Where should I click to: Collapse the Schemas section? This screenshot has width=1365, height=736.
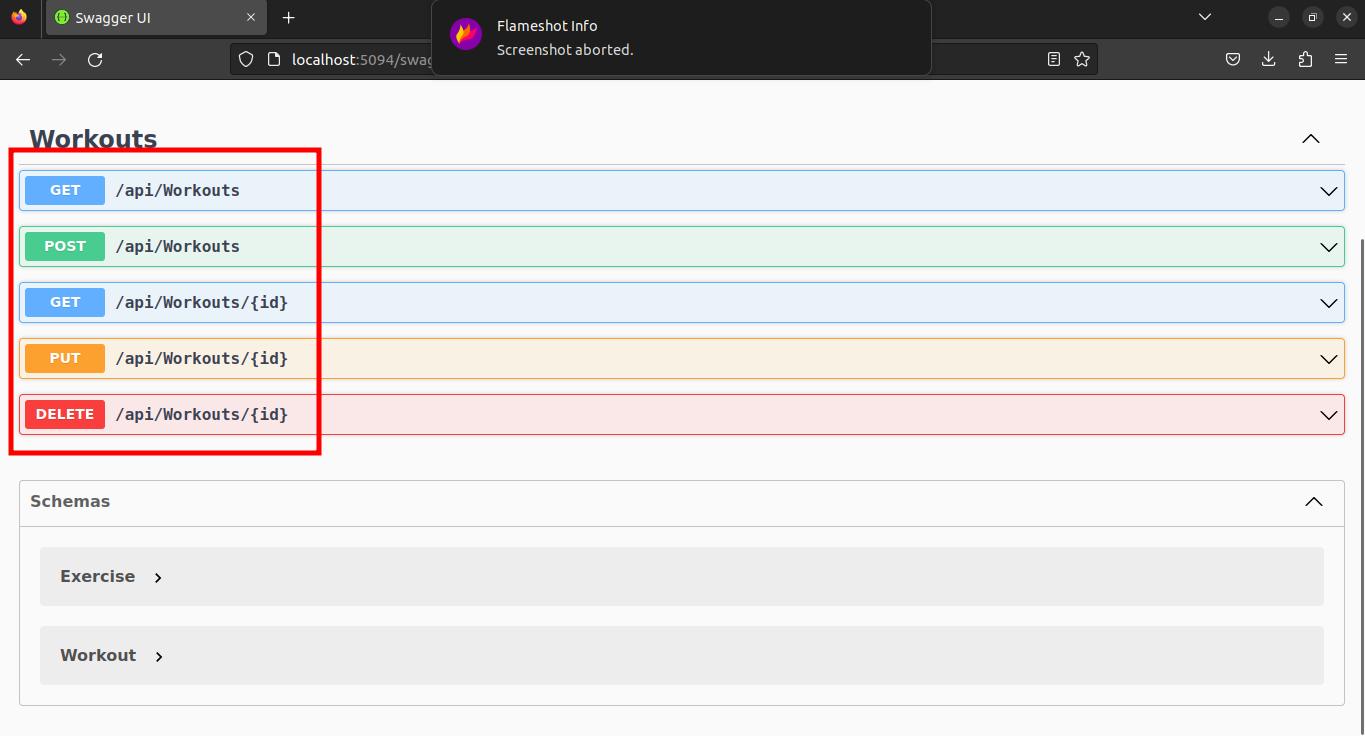[1313, 502]
